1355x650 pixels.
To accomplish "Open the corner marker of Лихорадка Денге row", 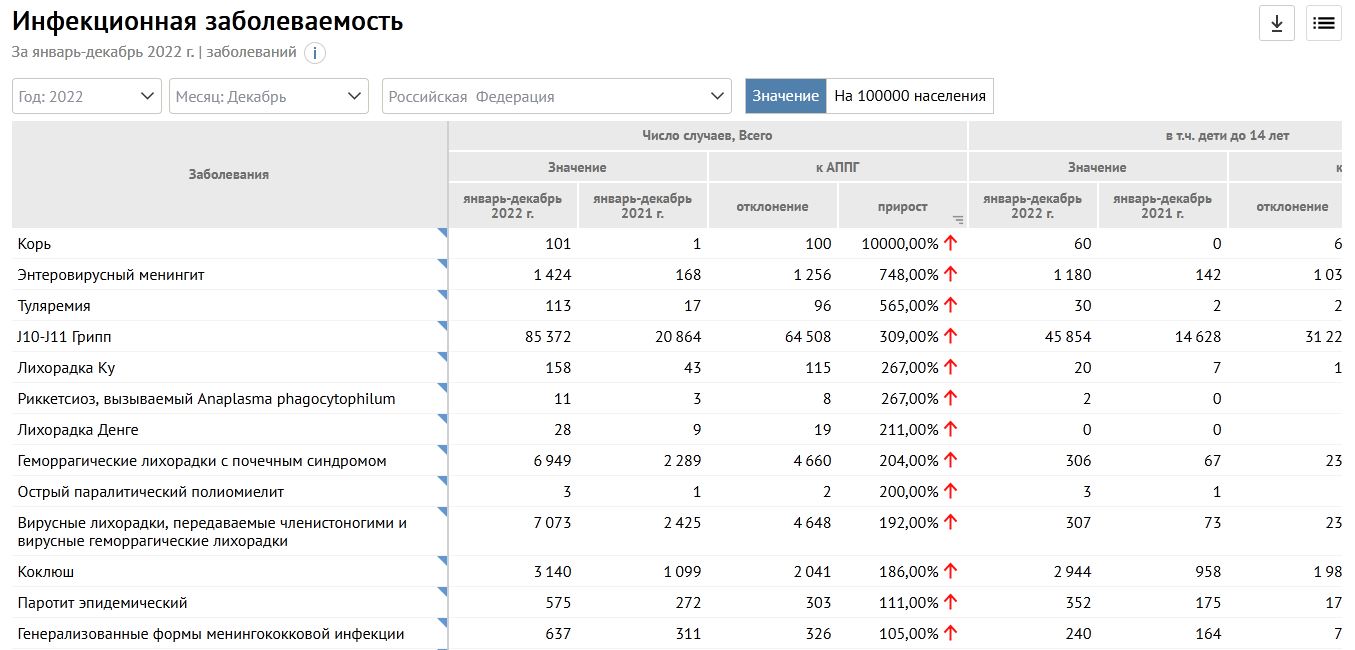I will (x=442, y=420).
